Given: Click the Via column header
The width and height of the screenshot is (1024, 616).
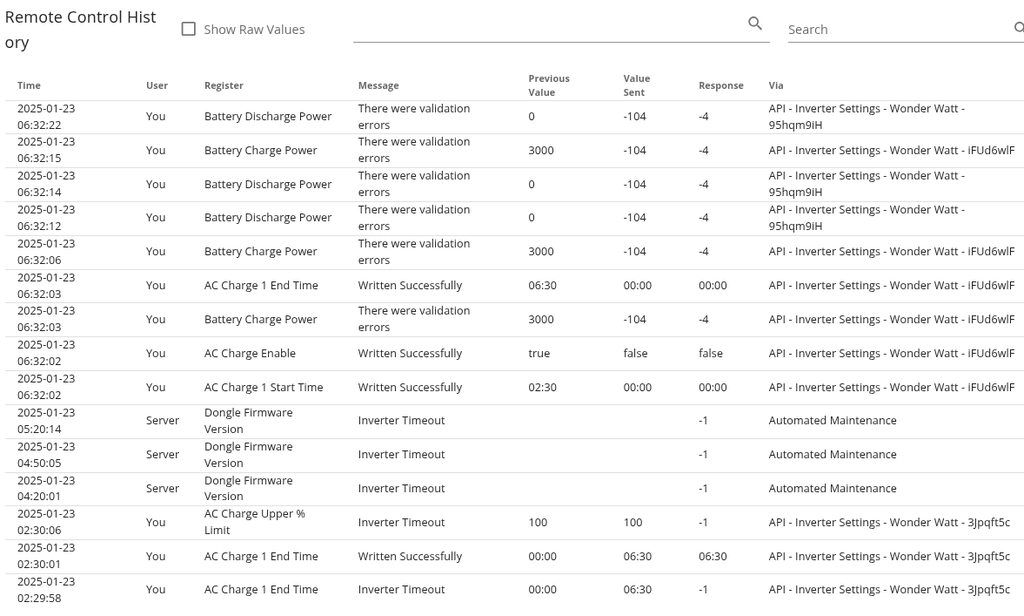Looking at the screenshot, I should (776, 86).
